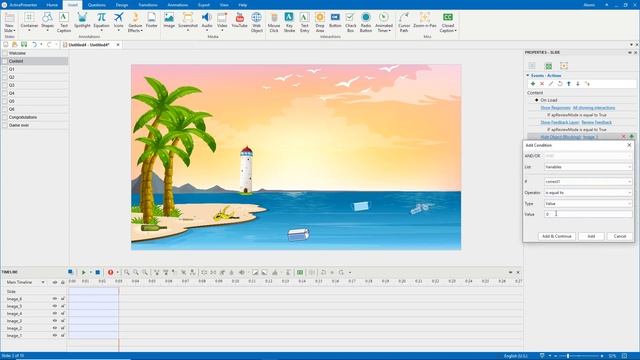Expand the Shapes gallery dropdown
Image resolution: width=640 pixels, height=360 pixels.
point(47,31)
